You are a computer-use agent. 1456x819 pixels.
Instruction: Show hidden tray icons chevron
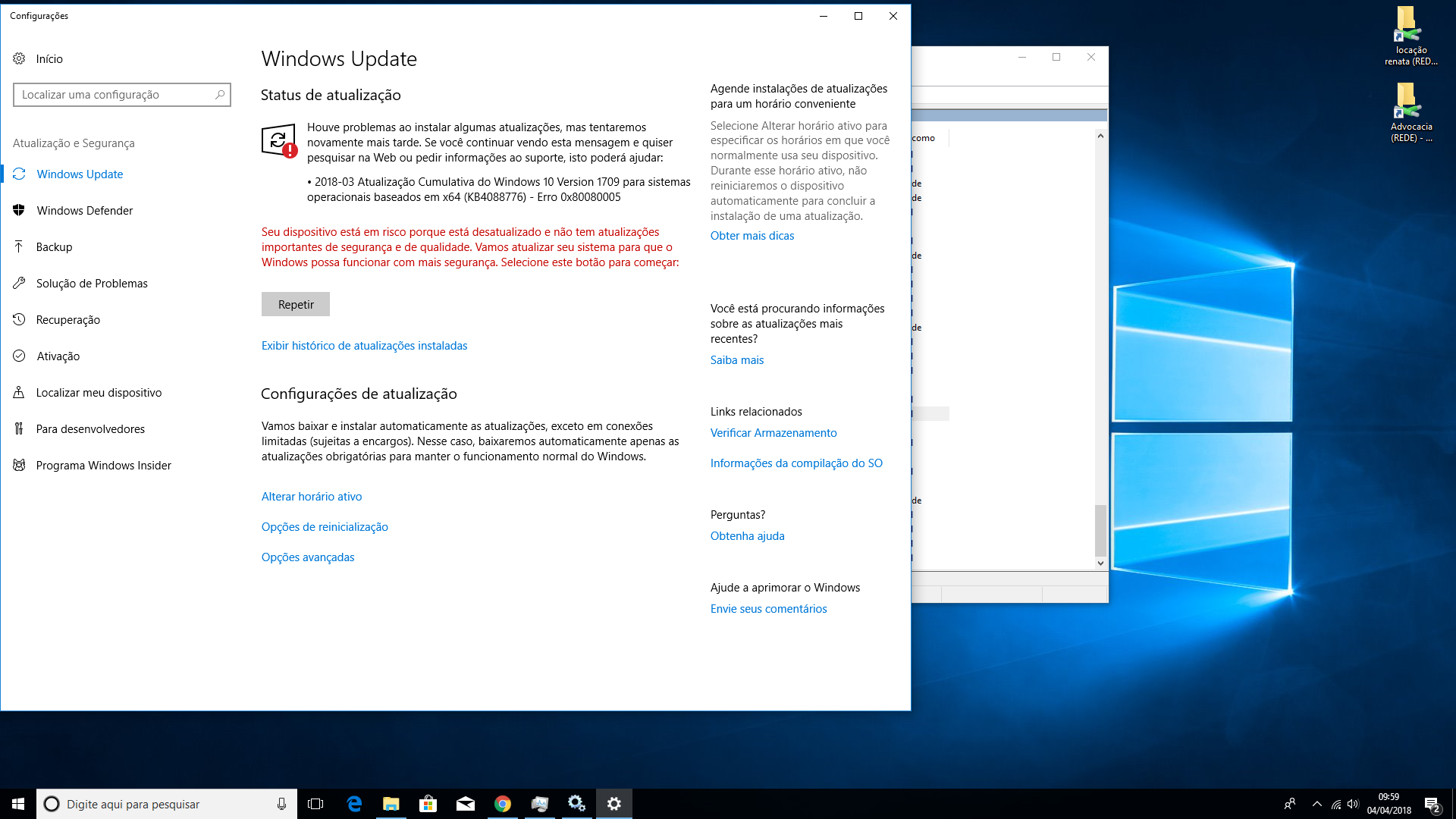[1317, 804]
